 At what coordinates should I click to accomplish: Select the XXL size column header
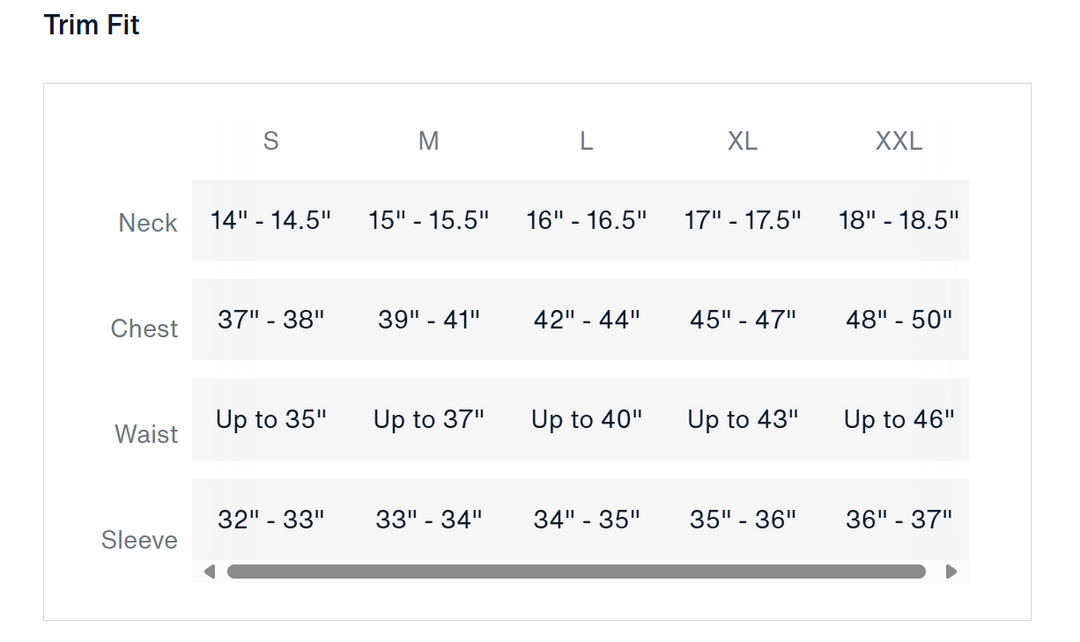coord(898,141)
